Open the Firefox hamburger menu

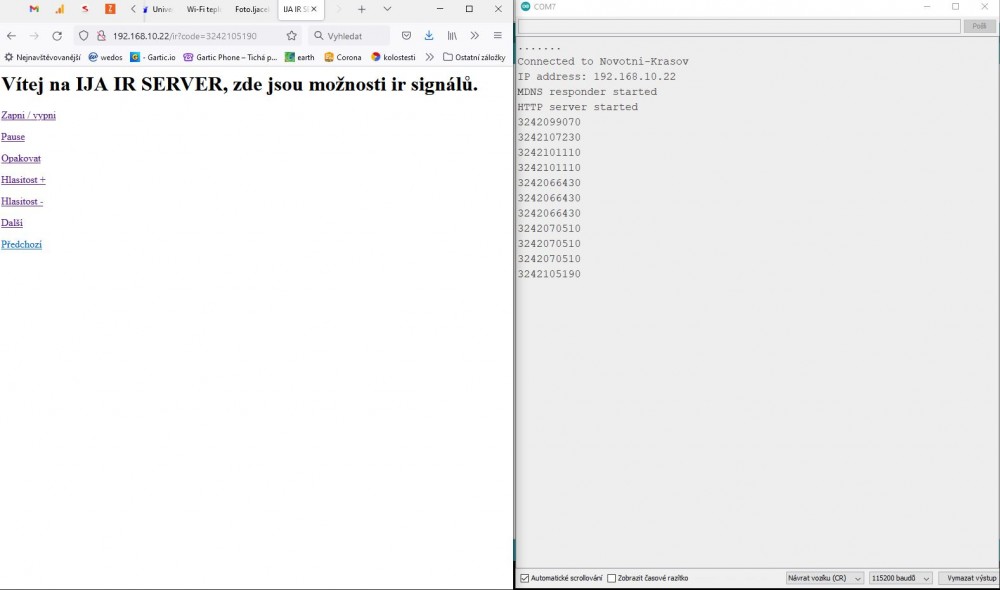tap(497, 35)
